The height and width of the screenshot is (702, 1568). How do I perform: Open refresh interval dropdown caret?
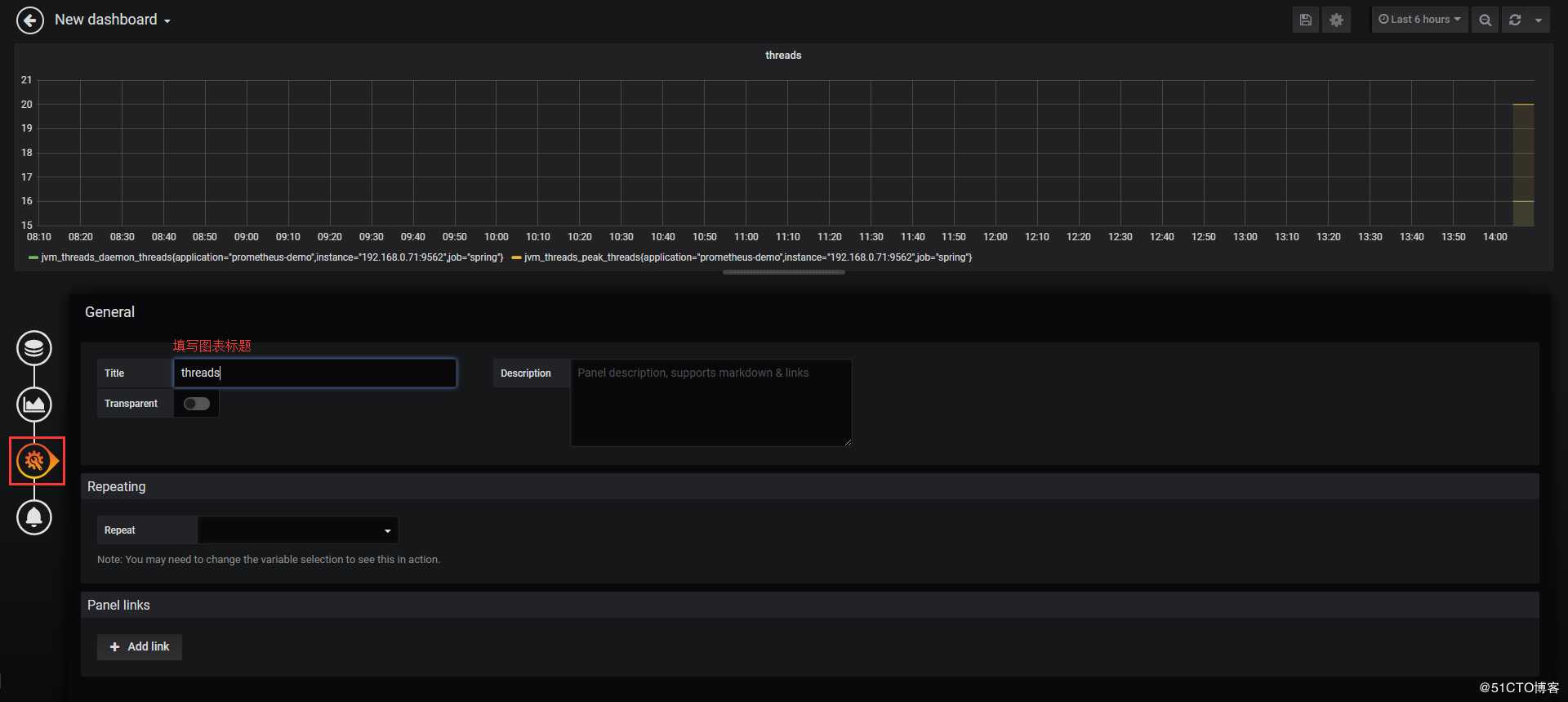pyautogui.click(x=1539, y=20)
